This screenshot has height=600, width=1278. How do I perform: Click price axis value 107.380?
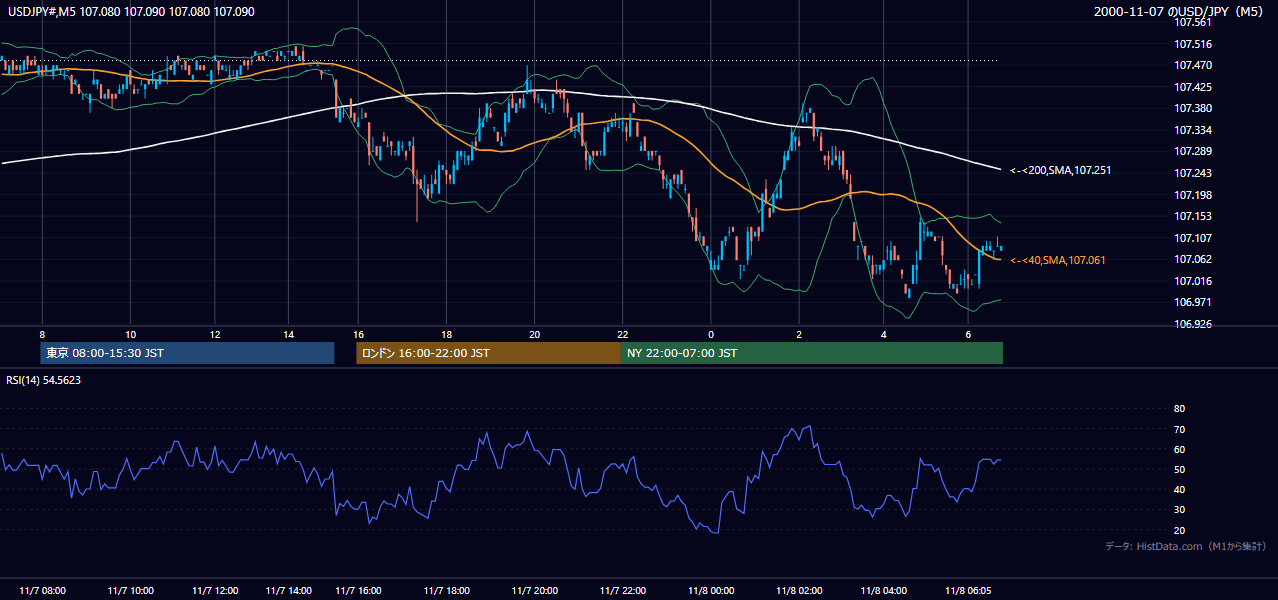tap(1191, 108)
